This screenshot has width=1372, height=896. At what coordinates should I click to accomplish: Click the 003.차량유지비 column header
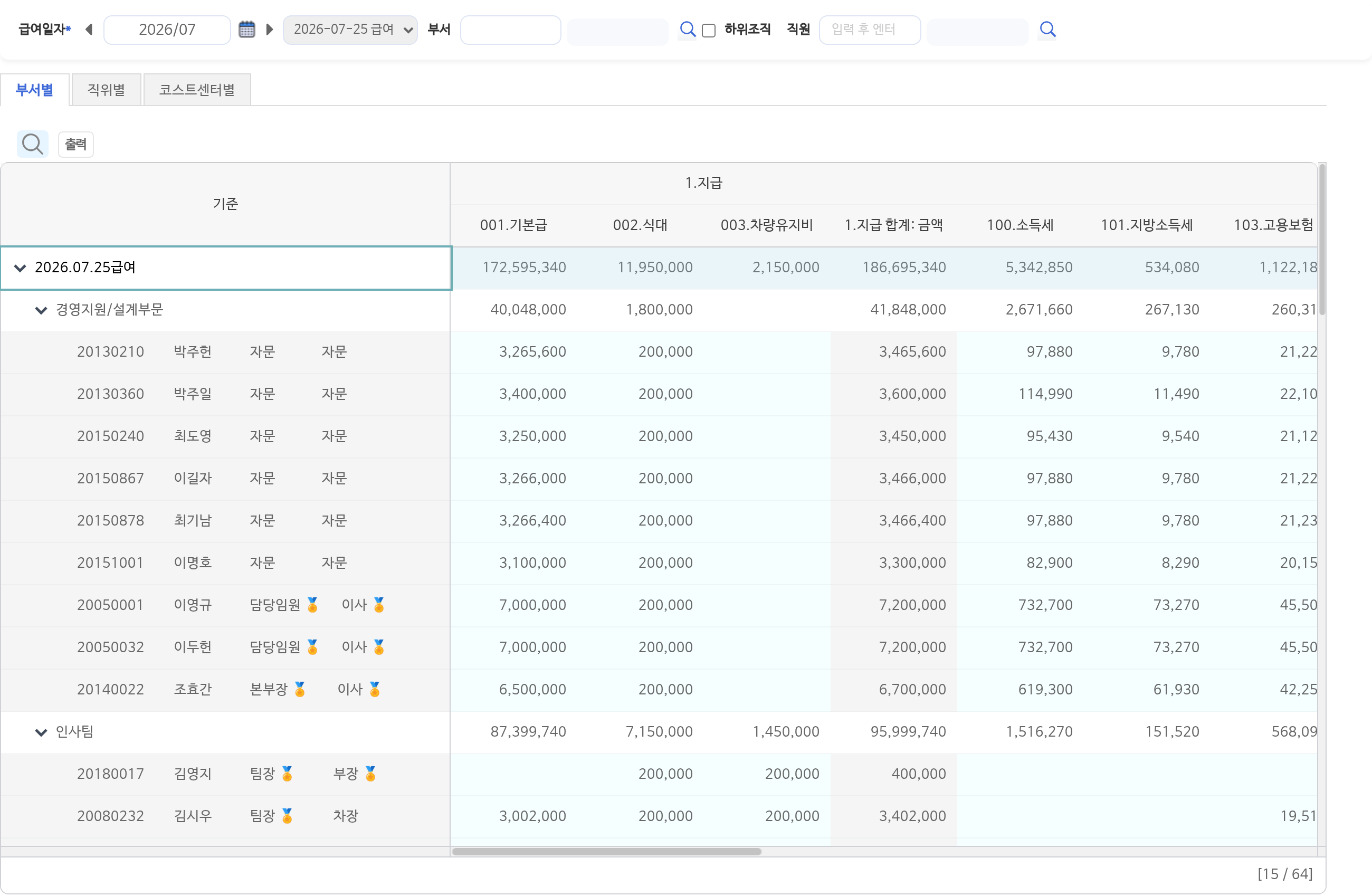coord(767,225)
